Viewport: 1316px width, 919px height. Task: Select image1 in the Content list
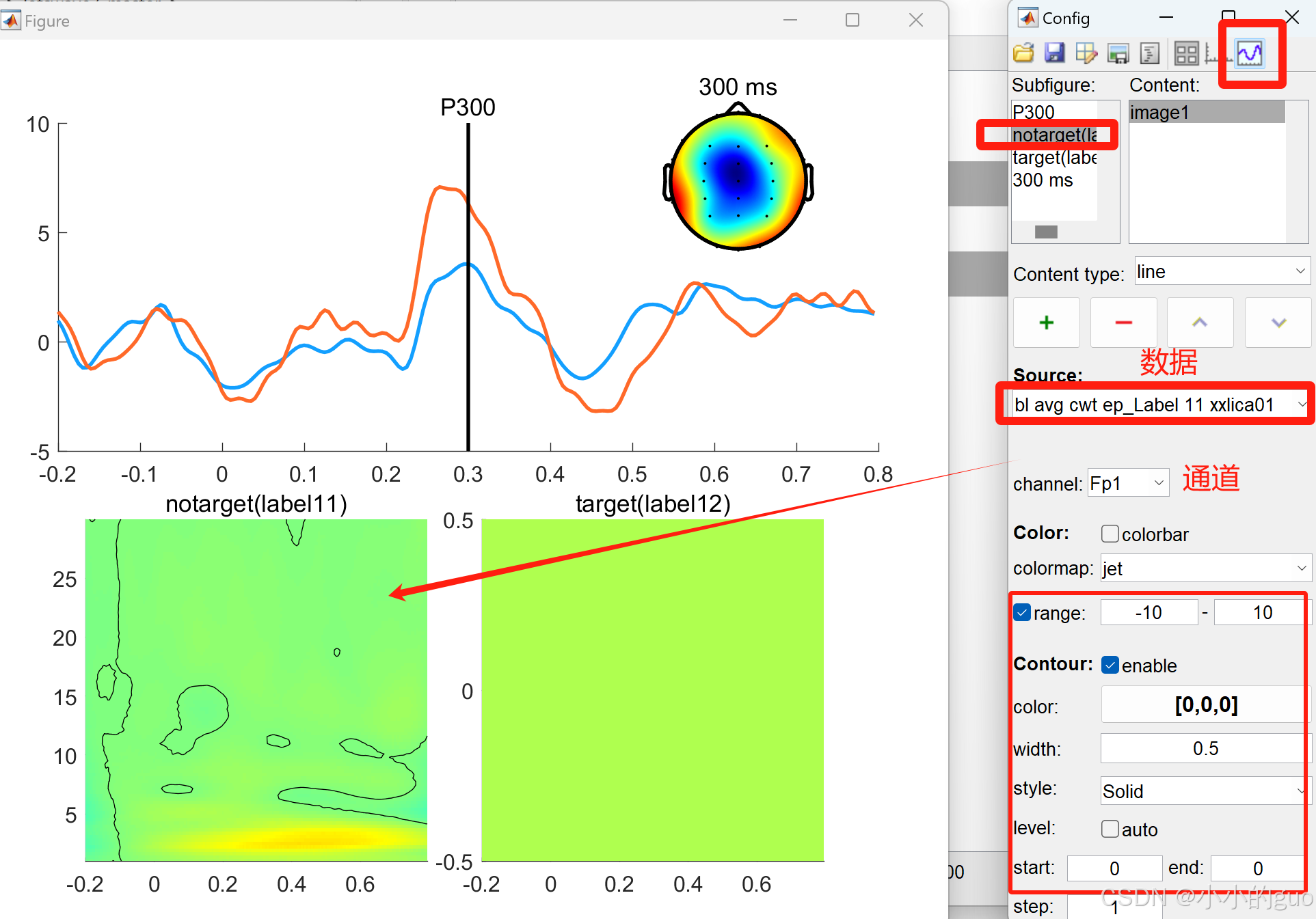(x=1207, y=112)
